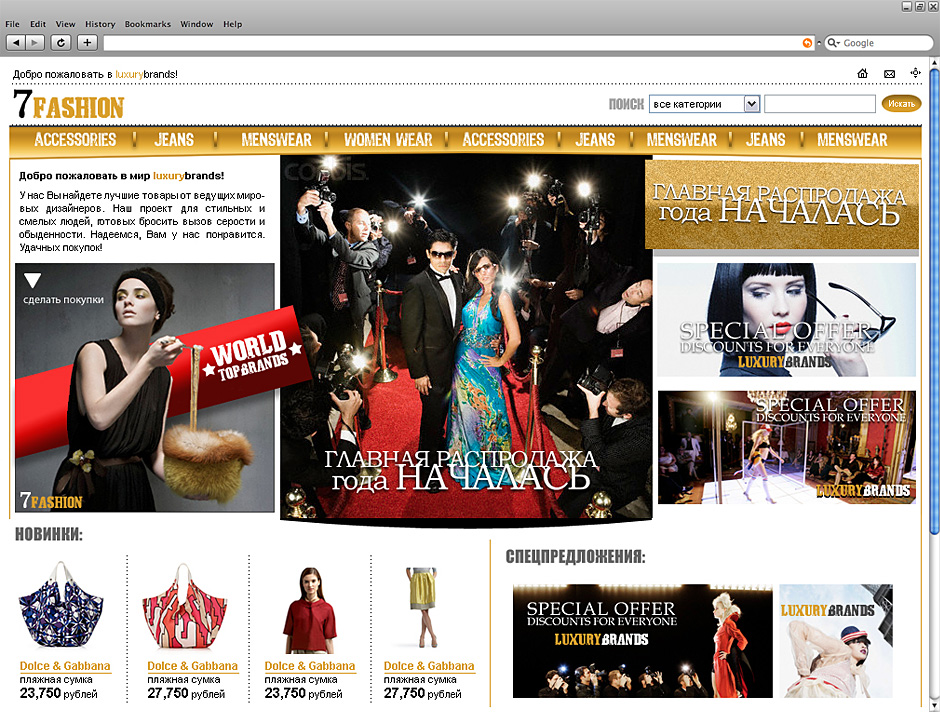This screenshot has width=940, height=712.
Task: Open the first ACCESSORIES navigation tab
Action: coord(75,140)
